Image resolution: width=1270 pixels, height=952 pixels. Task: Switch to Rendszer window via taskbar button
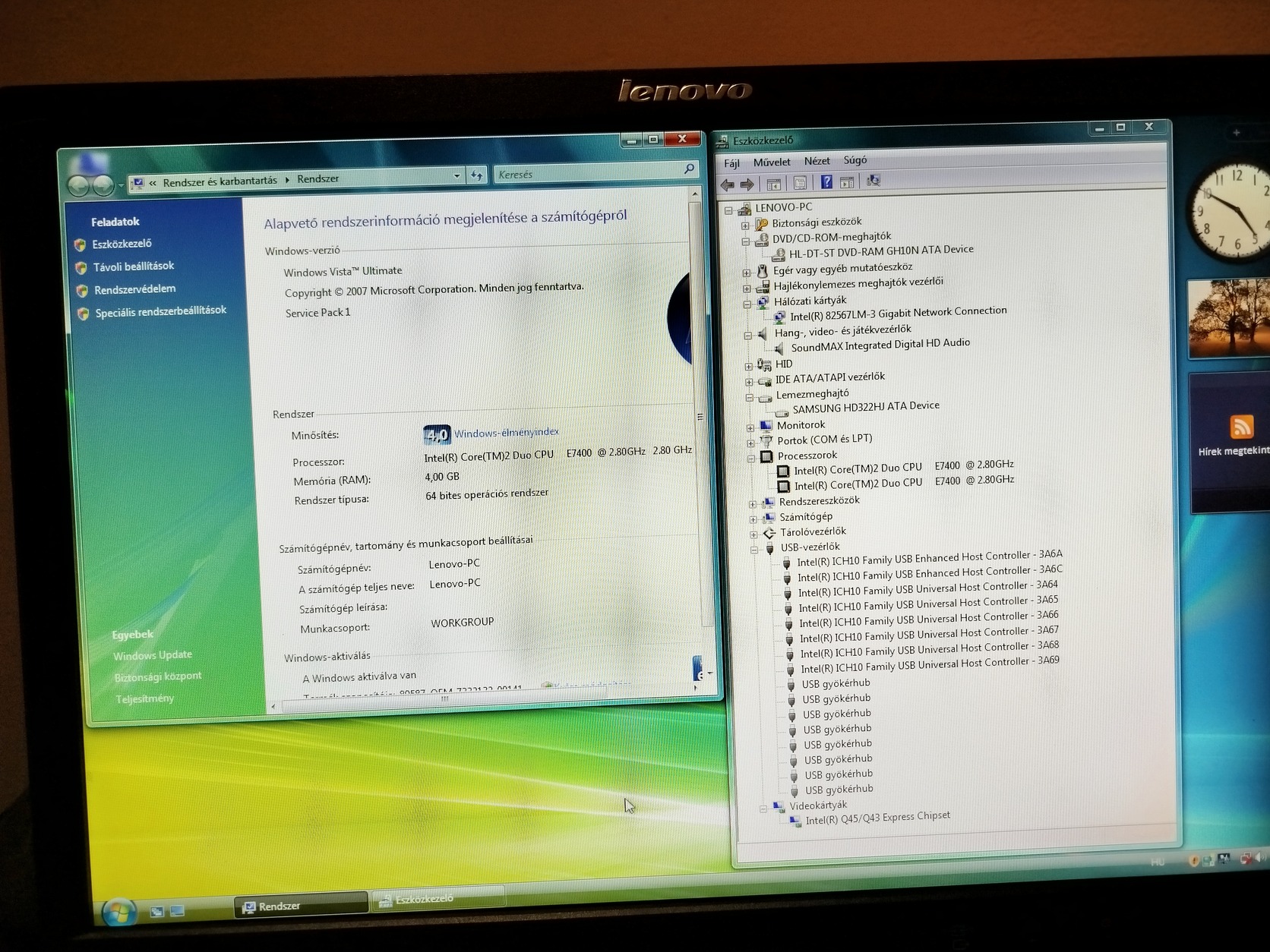pos(301,905)
